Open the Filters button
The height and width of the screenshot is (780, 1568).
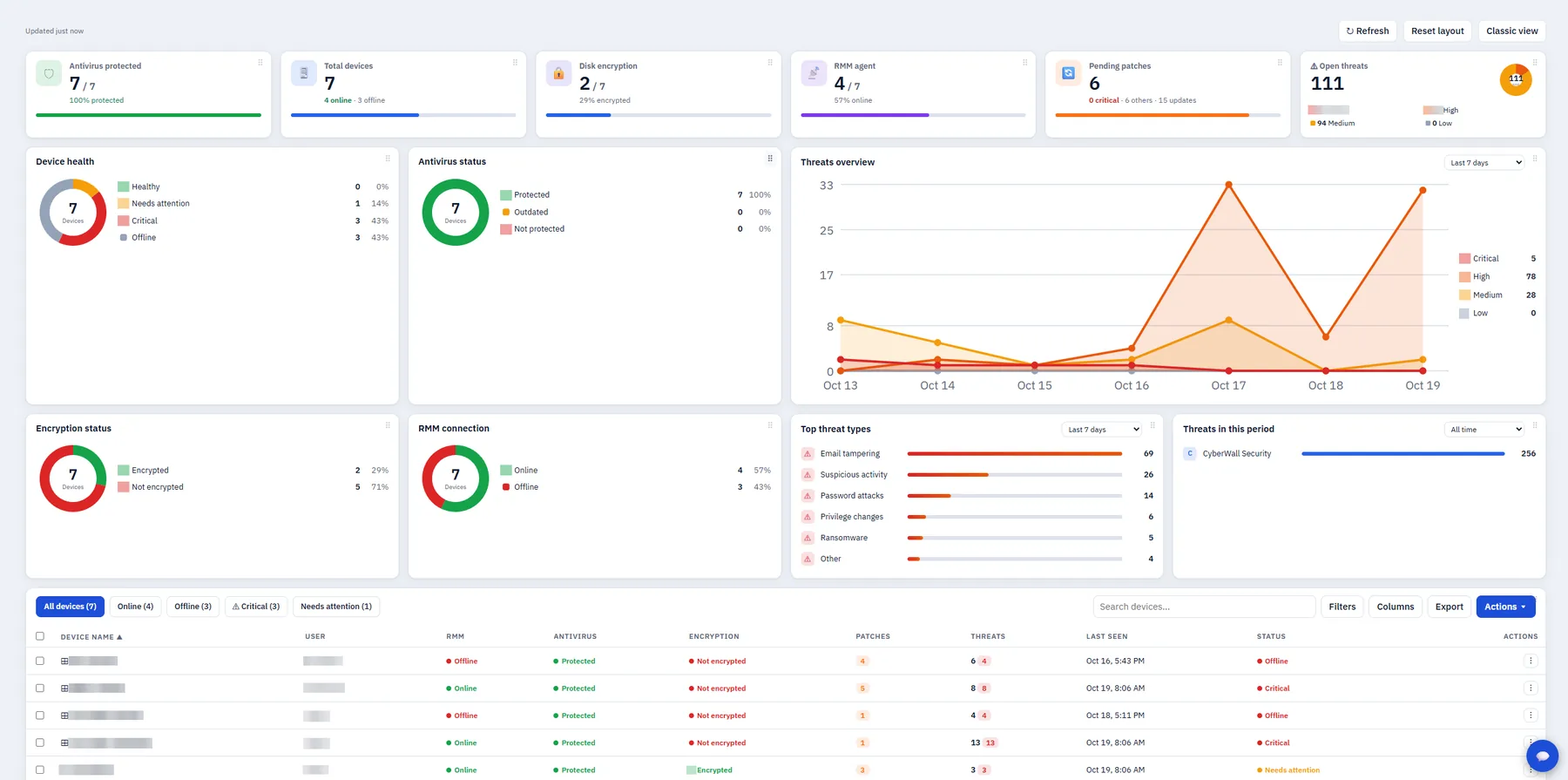tap(1342, 607)
